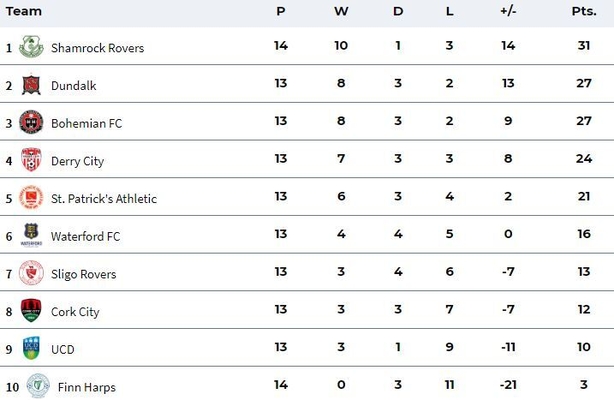614x400 pixels.
Task: Click Shamrock Rovers' 31 points value
Action: pos(584,45)
